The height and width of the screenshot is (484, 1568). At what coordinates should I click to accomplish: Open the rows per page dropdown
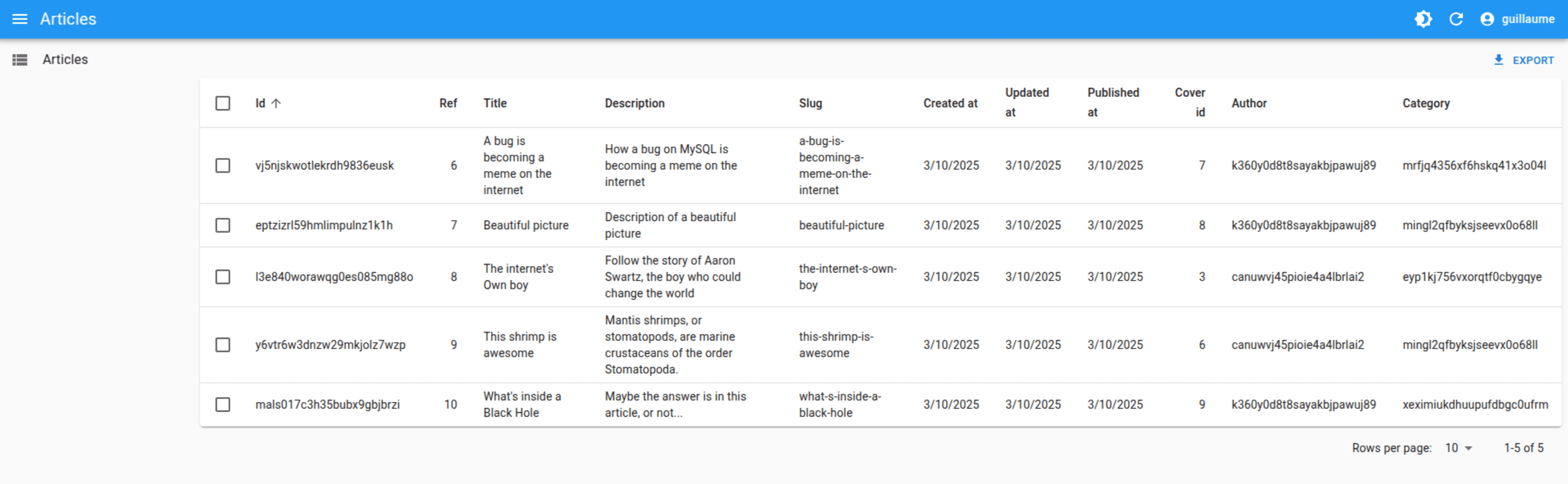click(1458, 448)
